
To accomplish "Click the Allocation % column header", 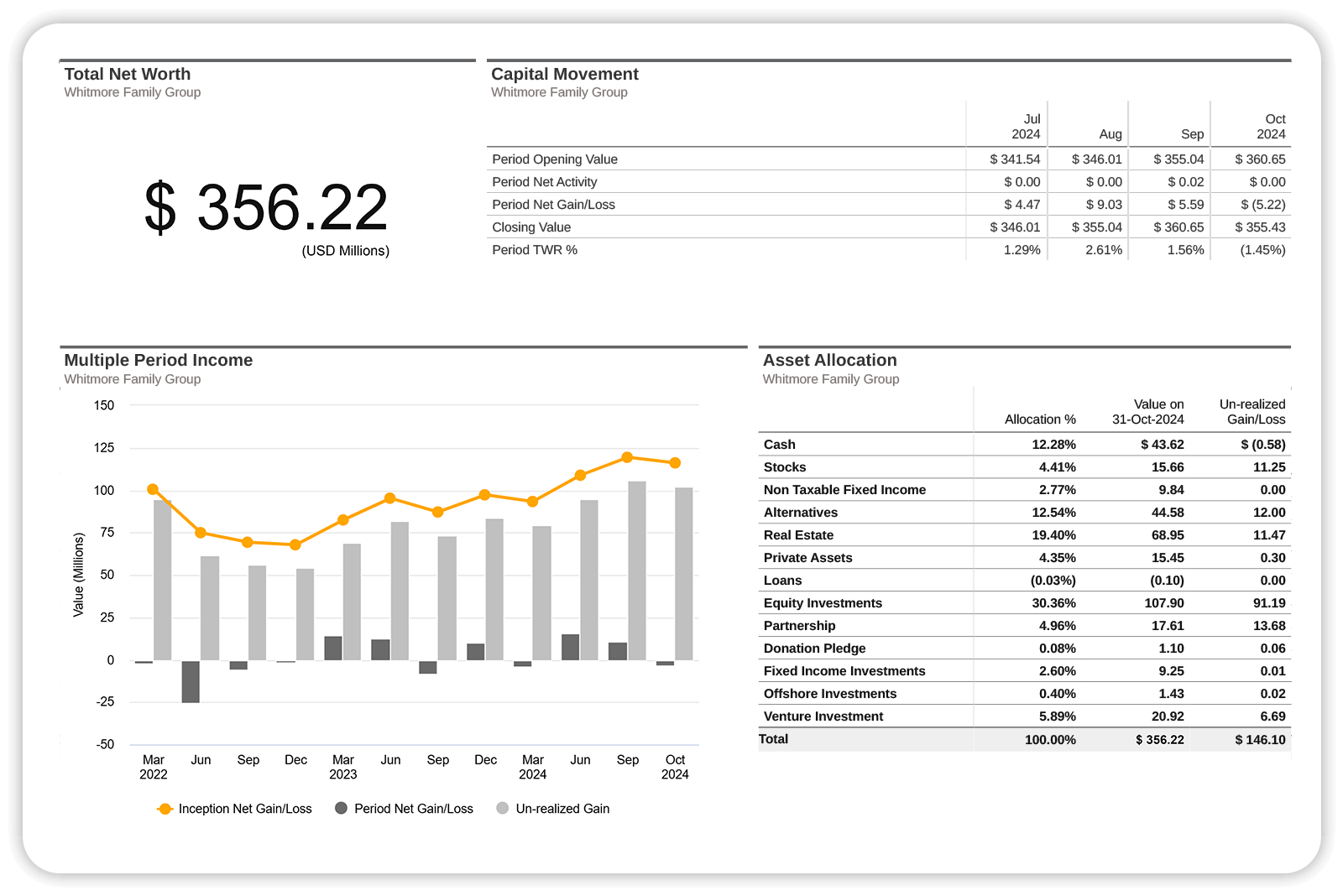I will (x=1040, y=419).
